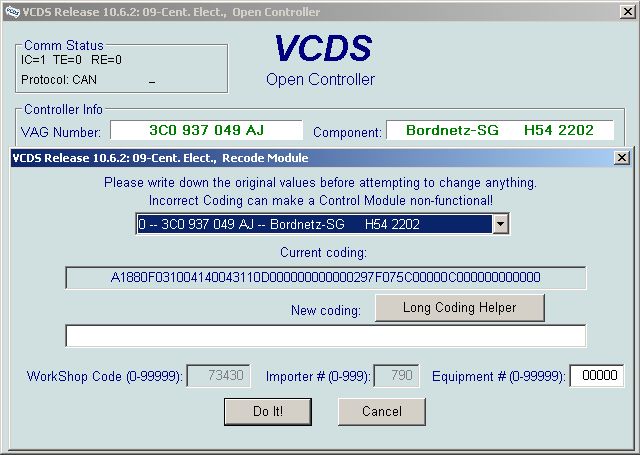640x455 pixels.
Task: Click the Equipment # (0-99999) label
Action: click(499, 376)
